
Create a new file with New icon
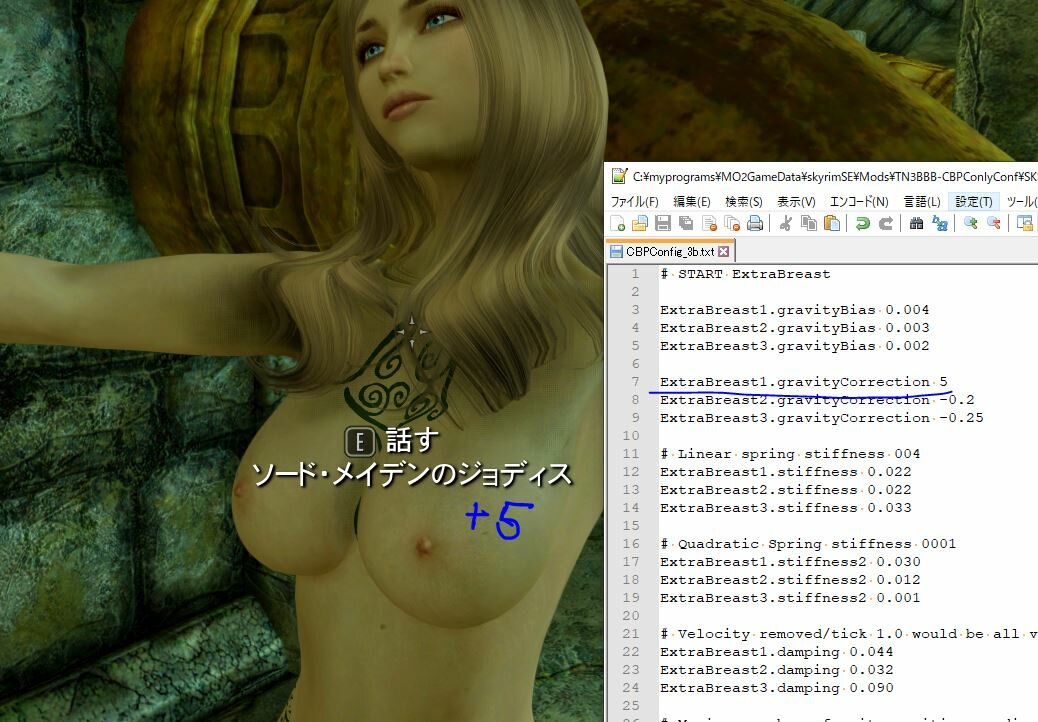click(x=618, y=224)
